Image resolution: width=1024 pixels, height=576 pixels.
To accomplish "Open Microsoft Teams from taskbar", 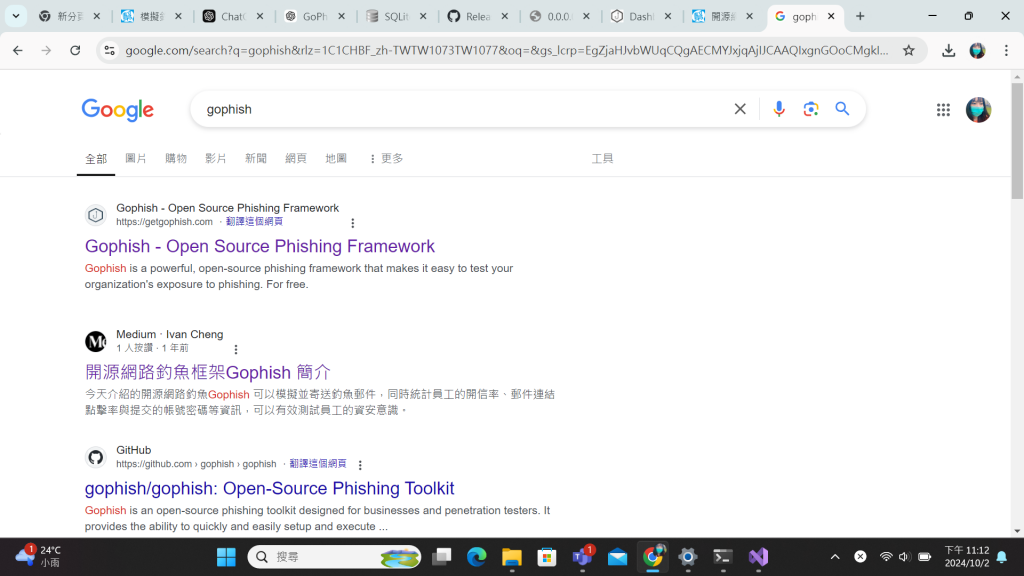I will coord(582,557).
